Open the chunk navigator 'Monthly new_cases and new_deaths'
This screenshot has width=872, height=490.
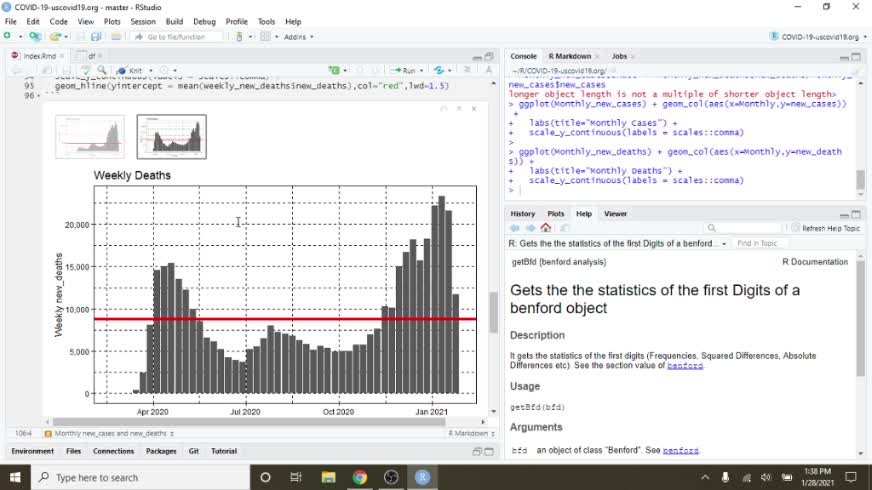(x=110, y=433)
